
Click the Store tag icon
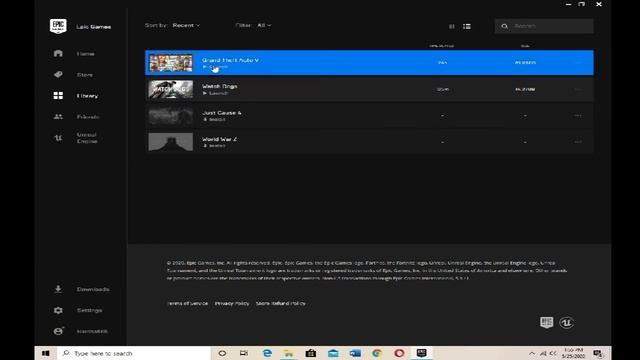click(x=58, y=74)
